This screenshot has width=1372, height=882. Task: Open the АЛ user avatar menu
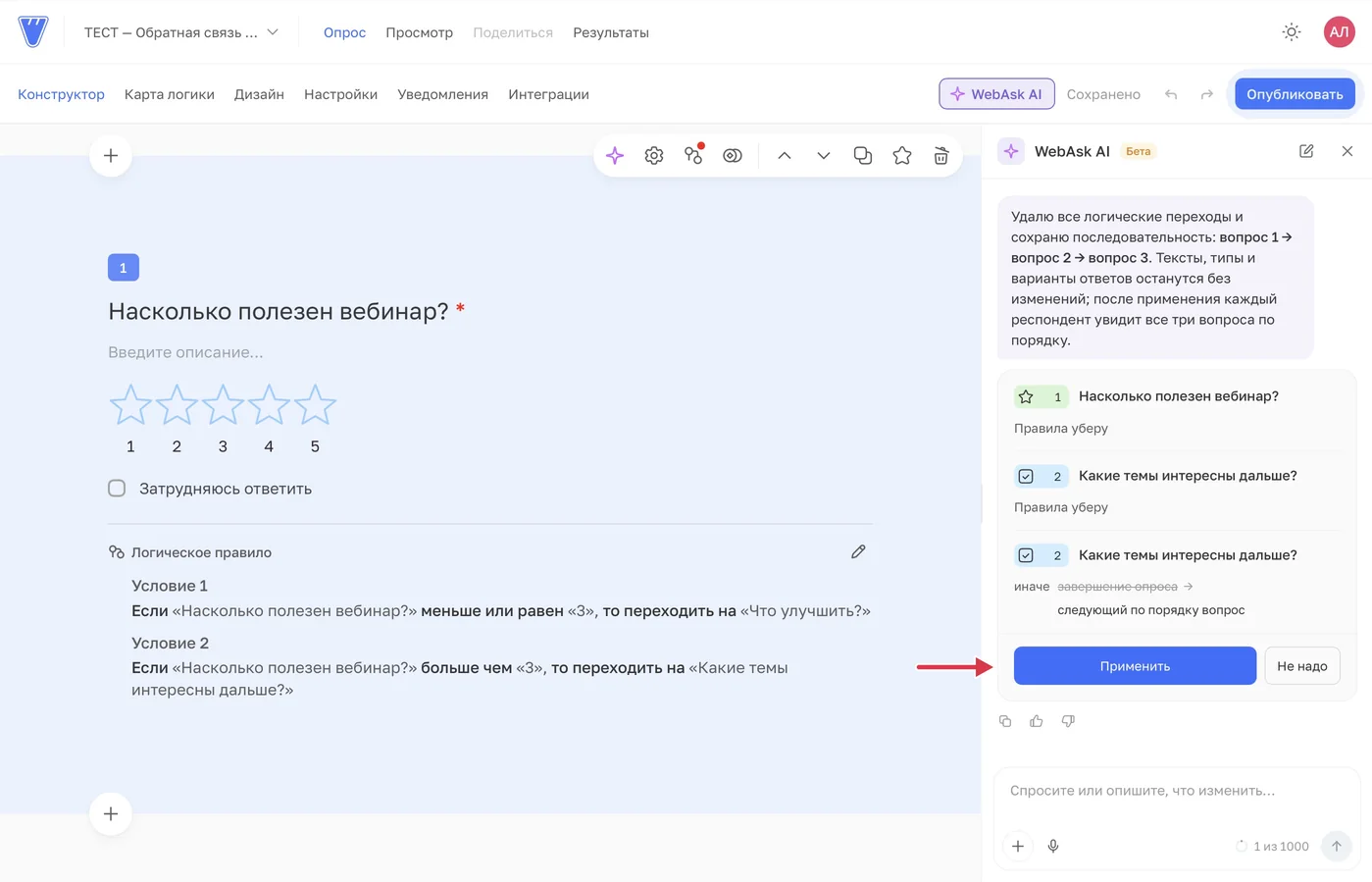click(x=1339, y=32)
